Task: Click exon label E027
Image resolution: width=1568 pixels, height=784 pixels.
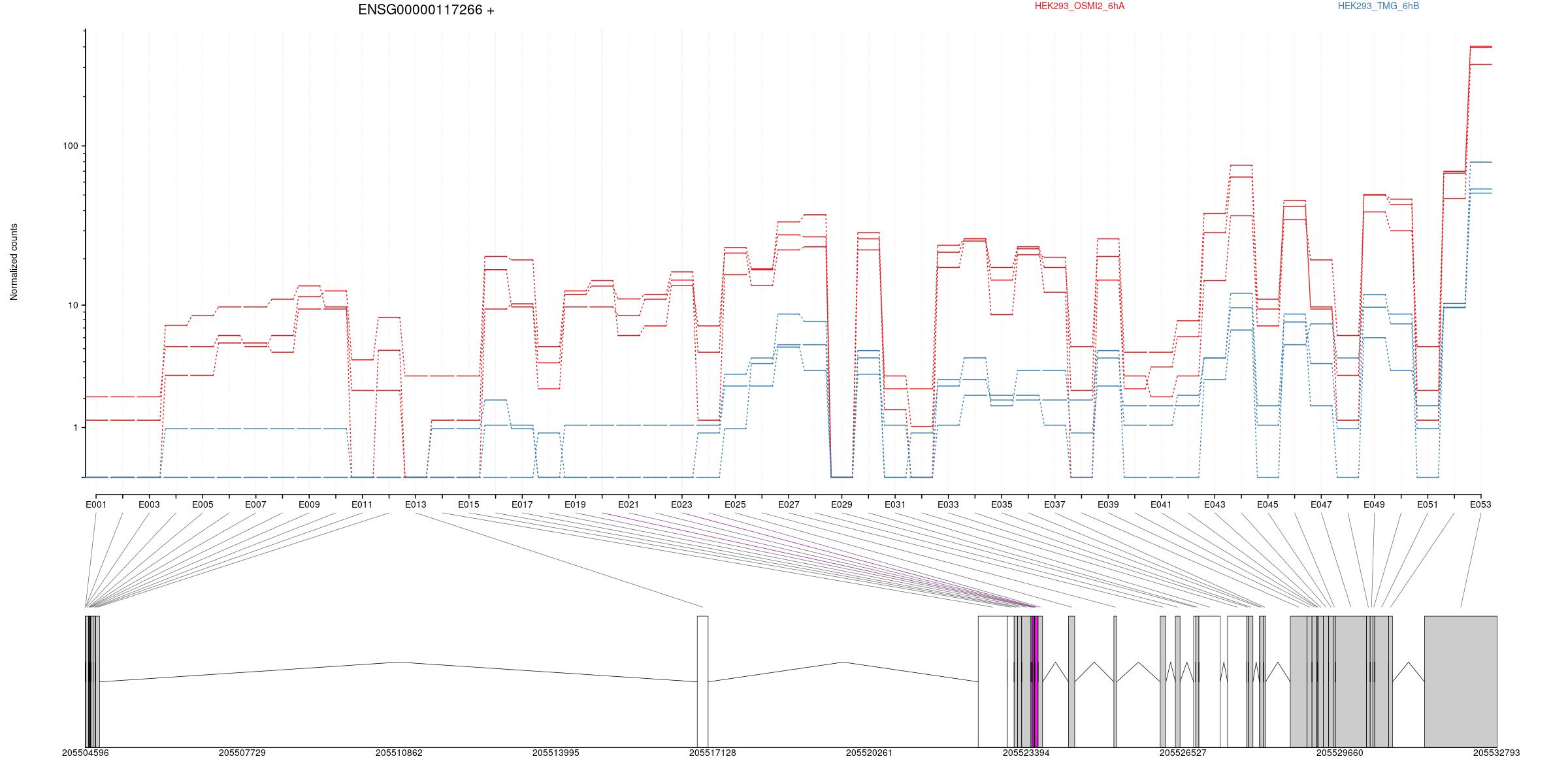Action: point(789,505)
